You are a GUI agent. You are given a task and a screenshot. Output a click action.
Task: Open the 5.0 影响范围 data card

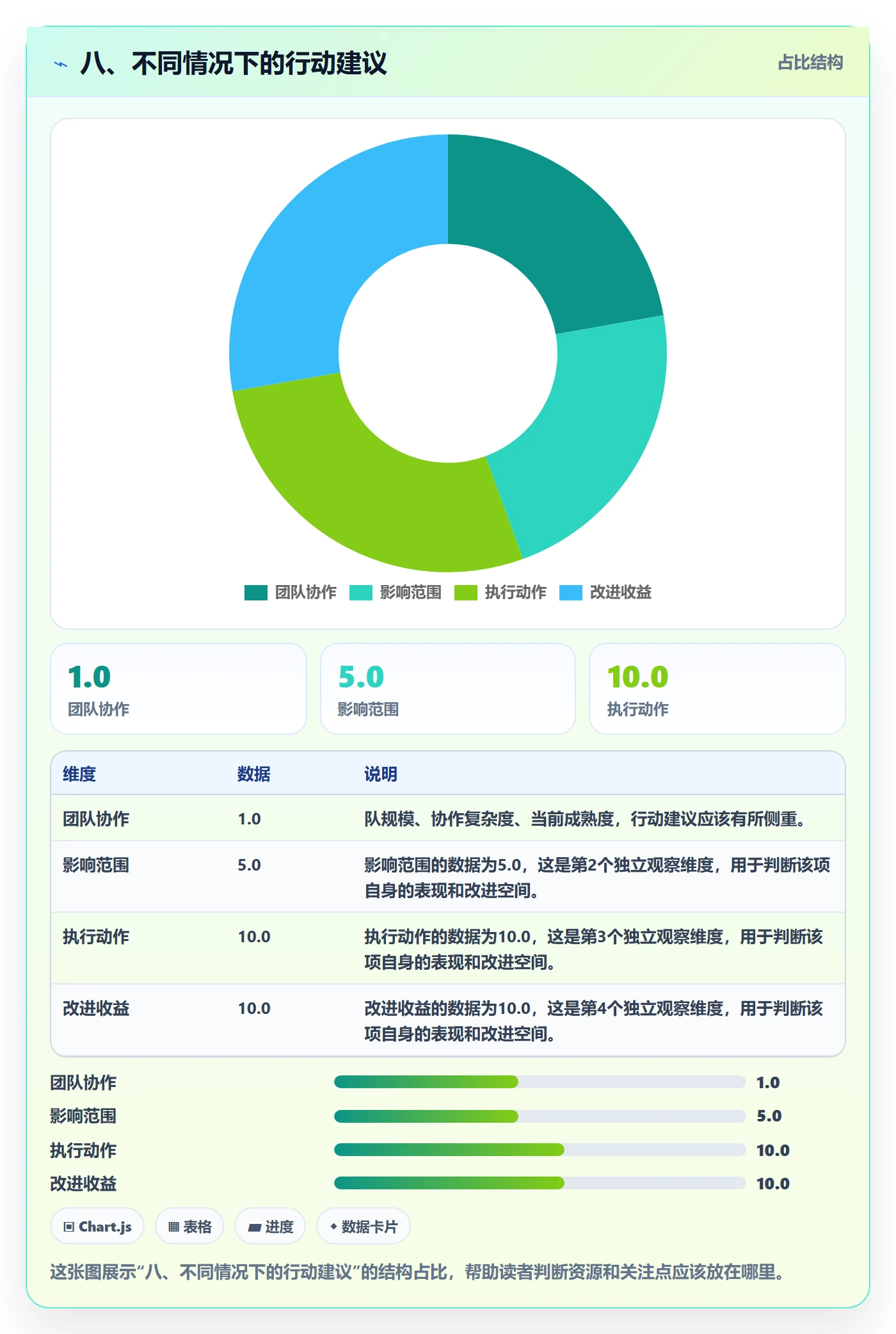pyautogui.click(x=448, y=689)
